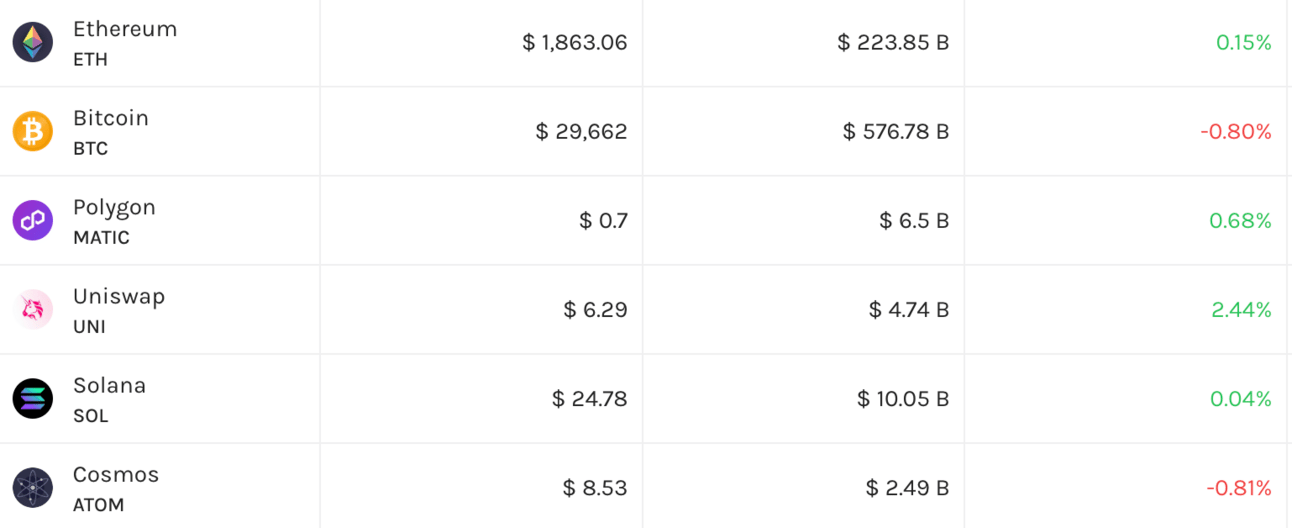Click the purple Polygon logo icon
Viewport: 1292px width, 528px height.
click(33, 220)
